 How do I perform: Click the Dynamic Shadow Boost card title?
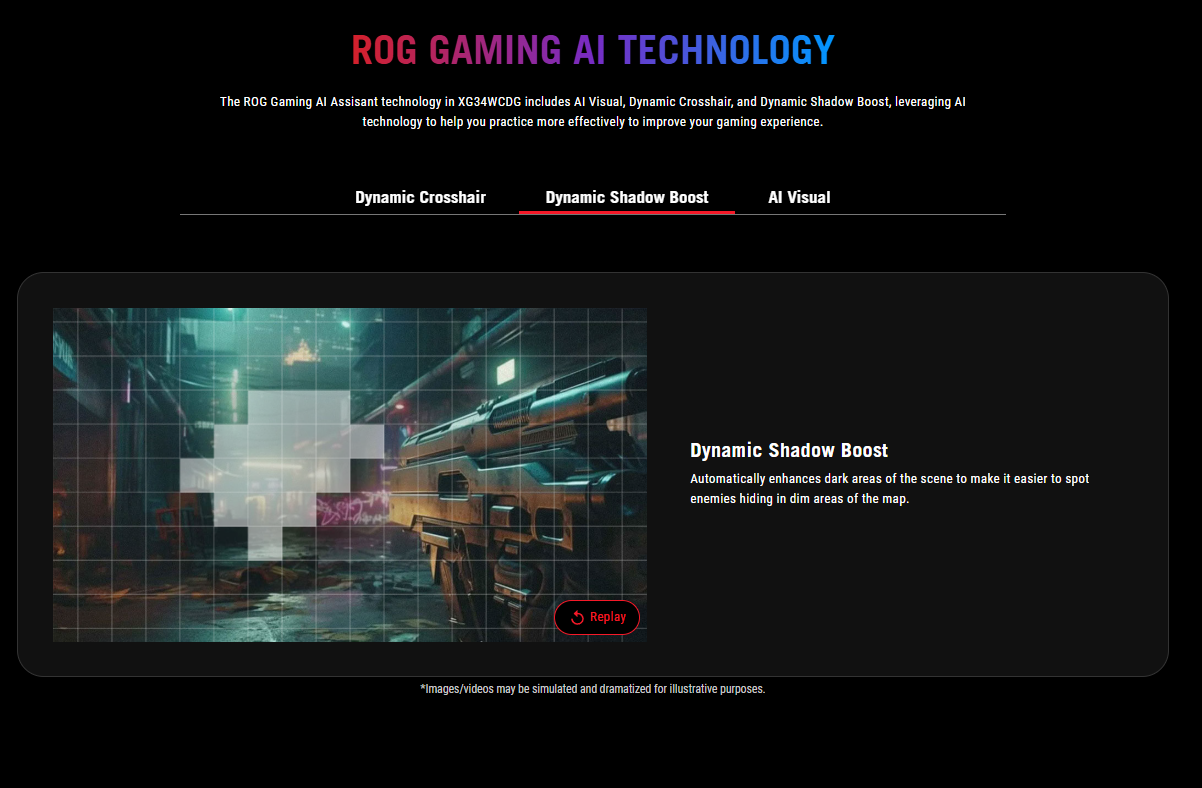789,450
